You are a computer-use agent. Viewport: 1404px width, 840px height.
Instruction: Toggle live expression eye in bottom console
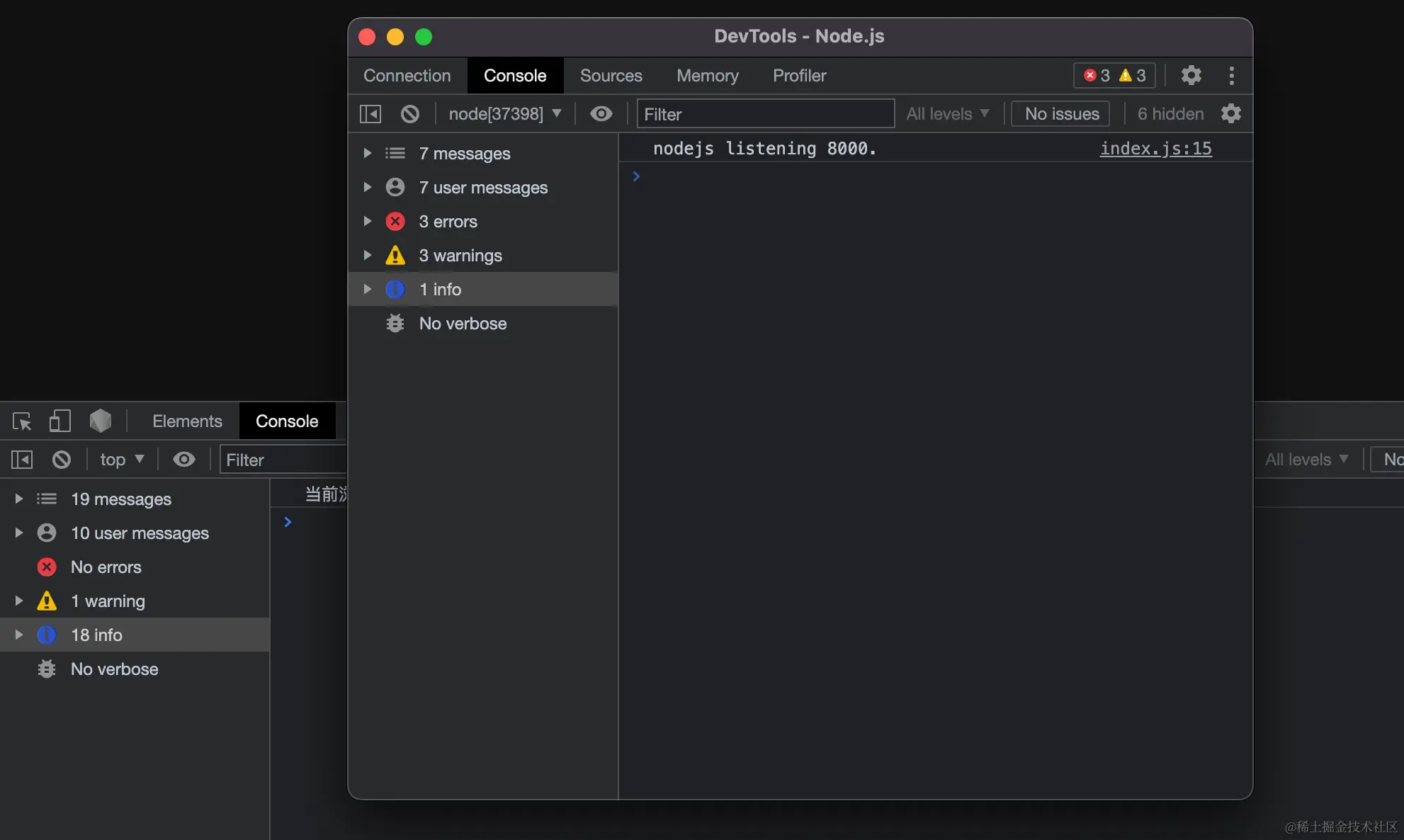pyautogui.click(x=184, y=460)
